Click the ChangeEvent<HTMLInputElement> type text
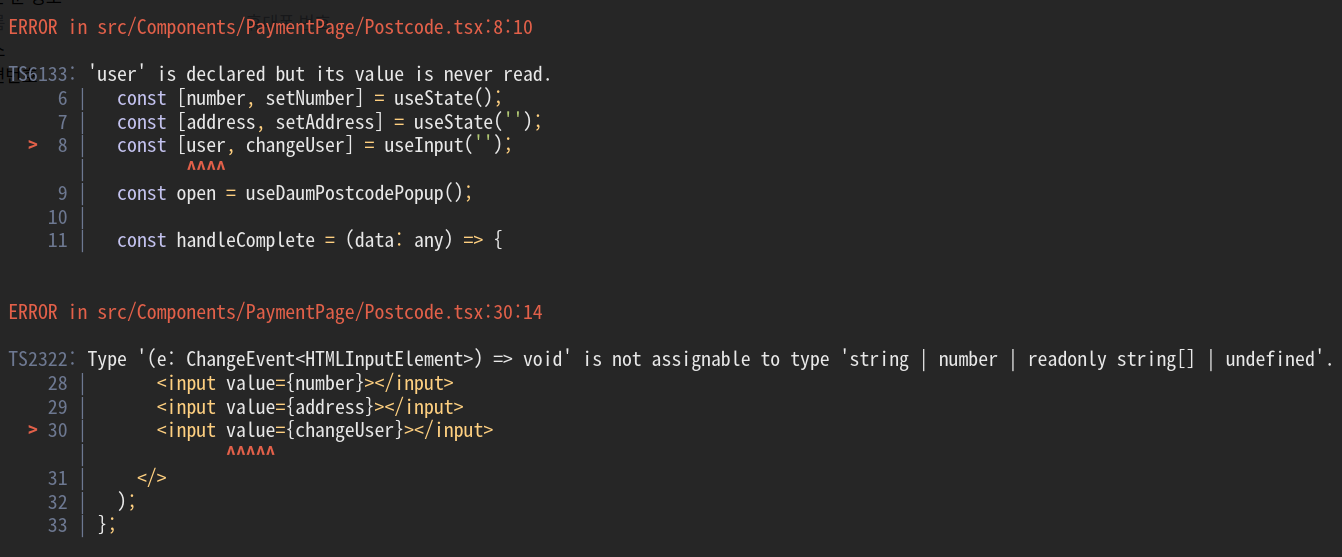1342x557 pixels. pos(329,359)
